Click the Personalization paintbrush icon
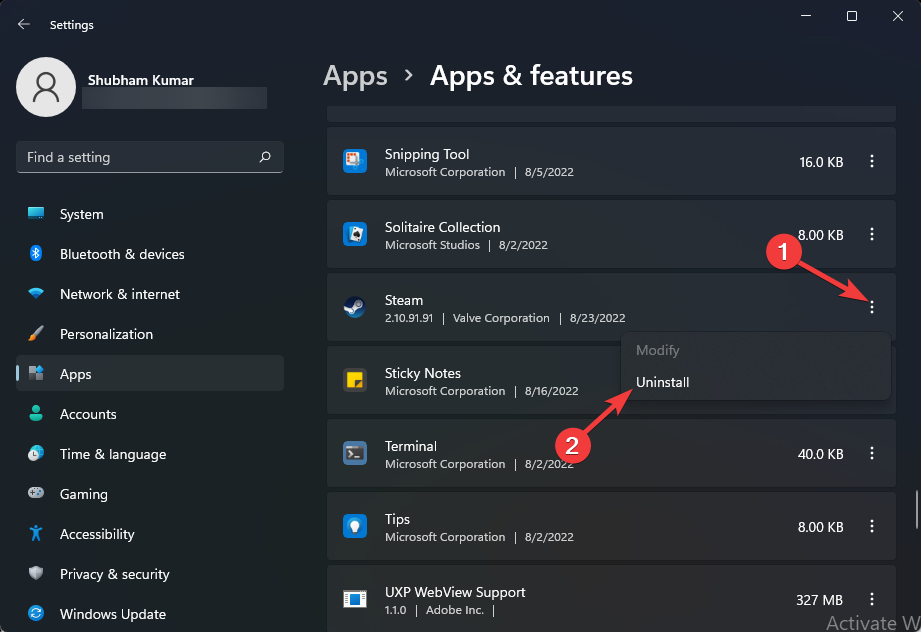921x632 pixels. [36, 334]
